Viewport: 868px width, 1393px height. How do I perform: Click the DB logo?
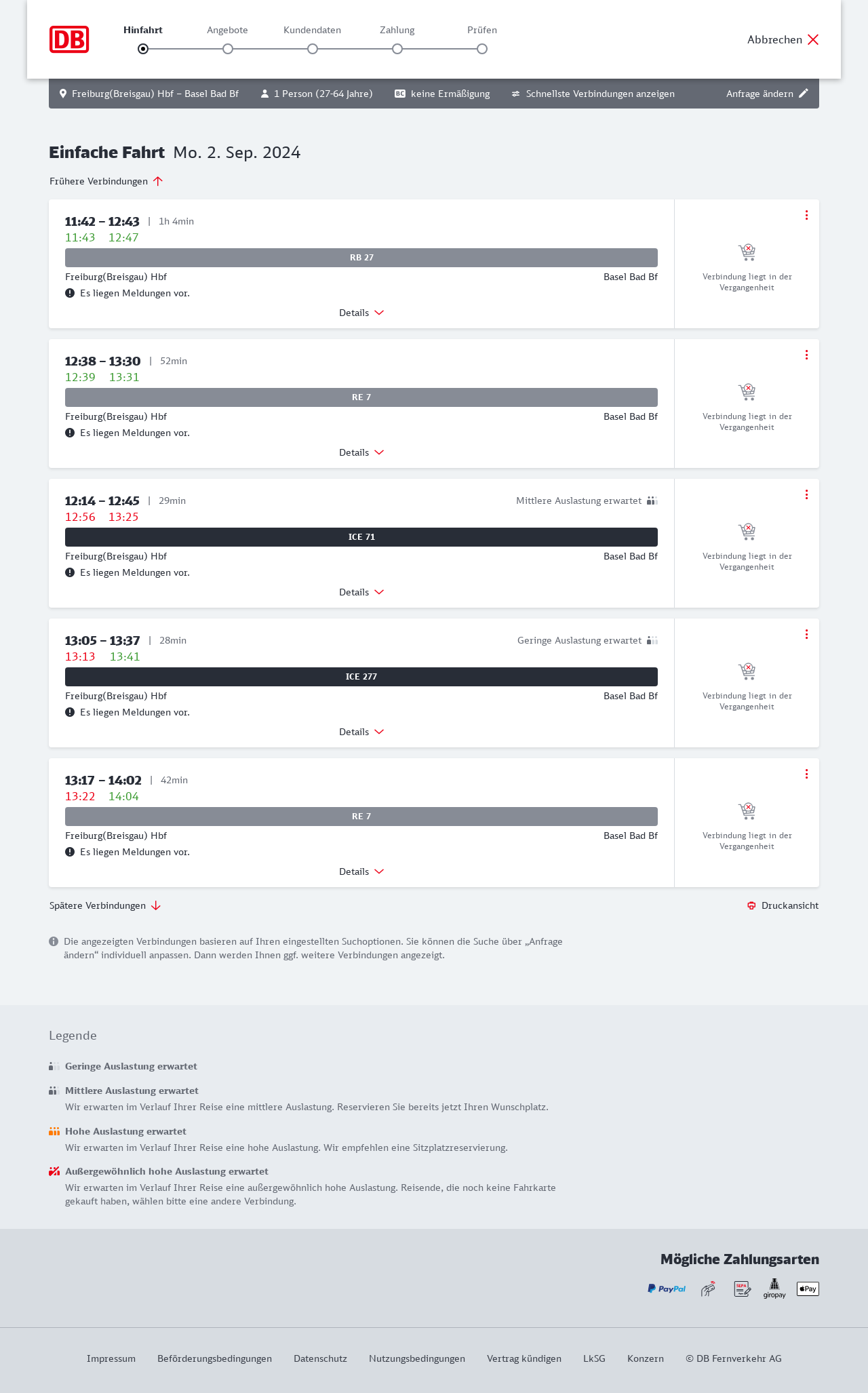pyautogui.click(x=69, y=39)
